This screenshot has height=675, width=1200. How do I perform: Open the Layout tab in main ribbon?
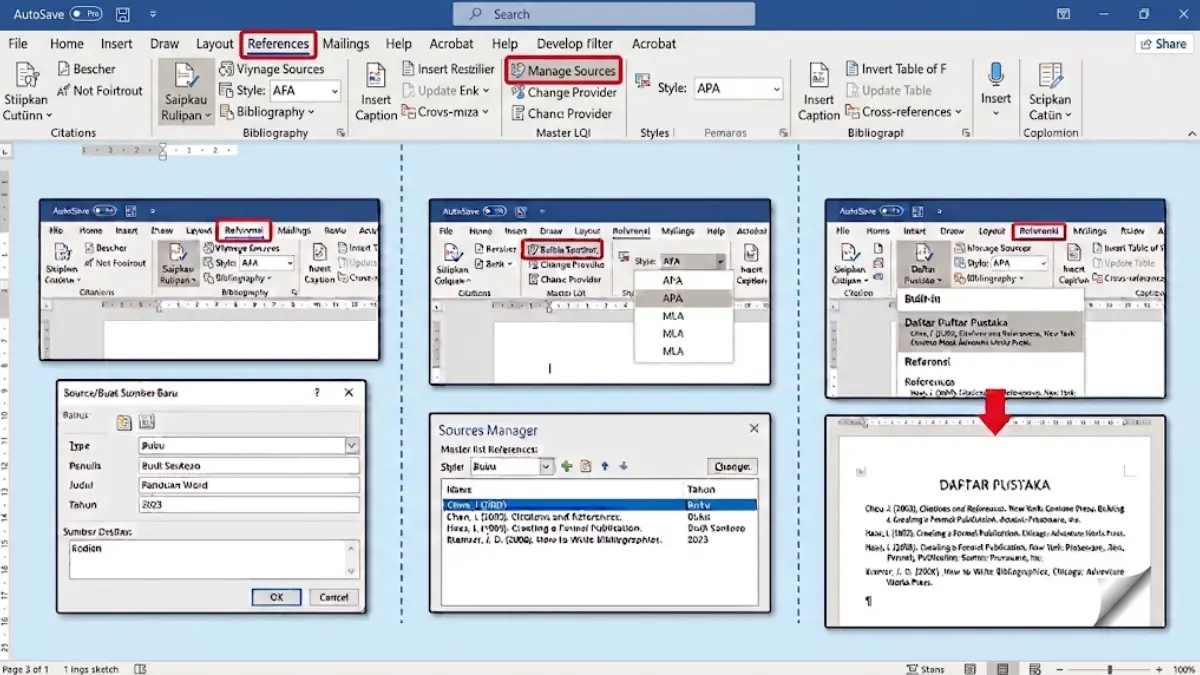click(x=215, y=44)
